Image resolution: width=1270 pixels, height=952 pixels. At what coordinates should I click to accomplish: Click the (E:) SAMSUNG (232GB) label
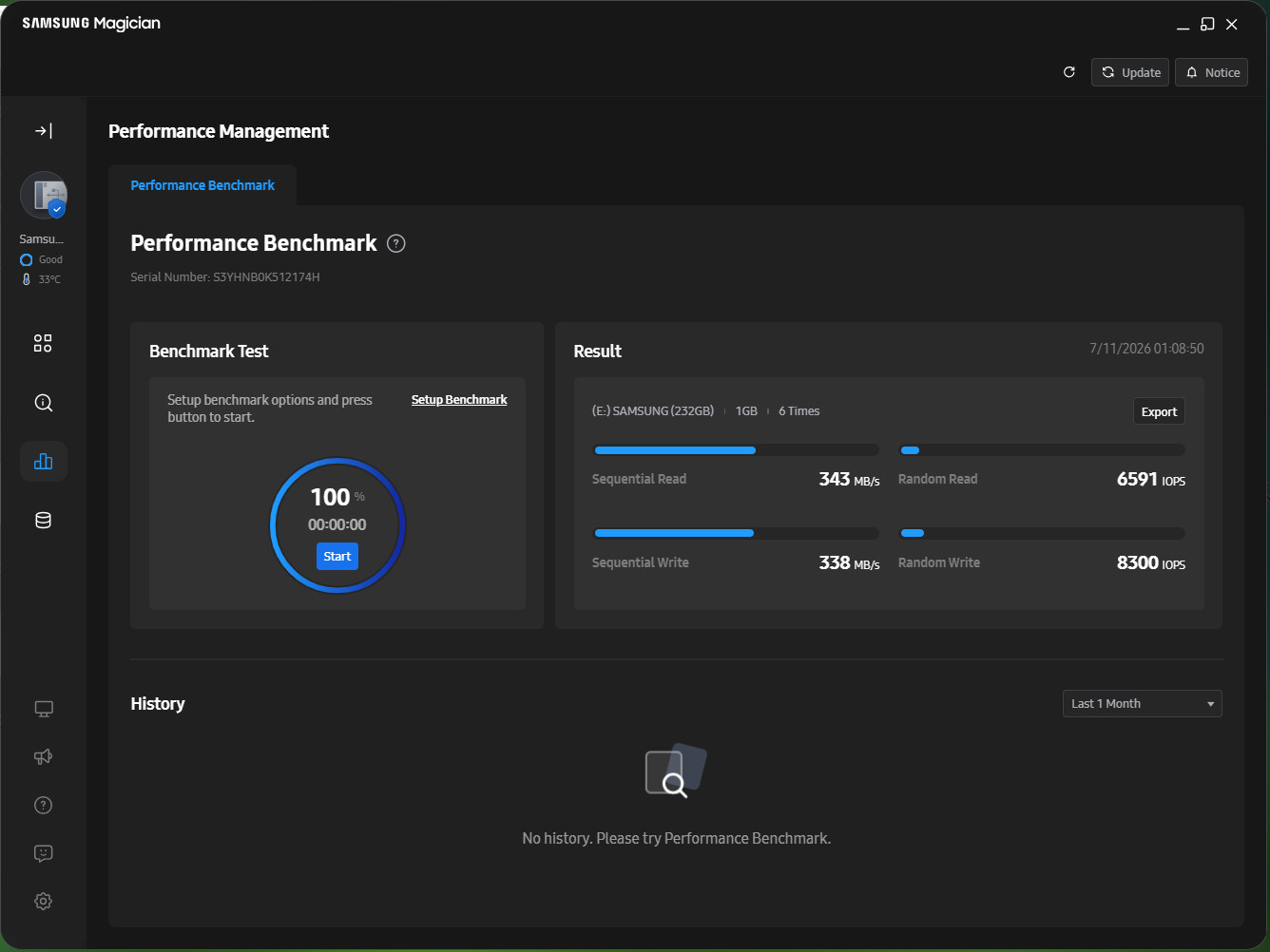click(x=652, y=411)
